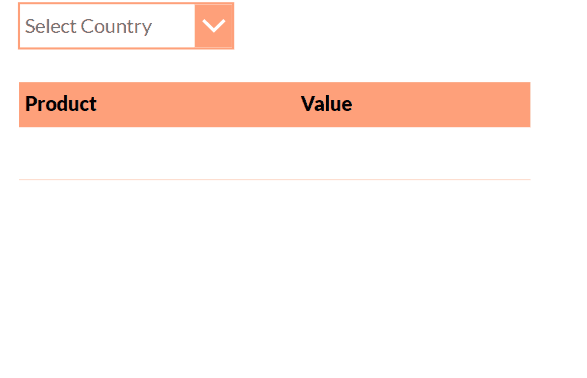Select the empty cell under Value

click(413, 153)
